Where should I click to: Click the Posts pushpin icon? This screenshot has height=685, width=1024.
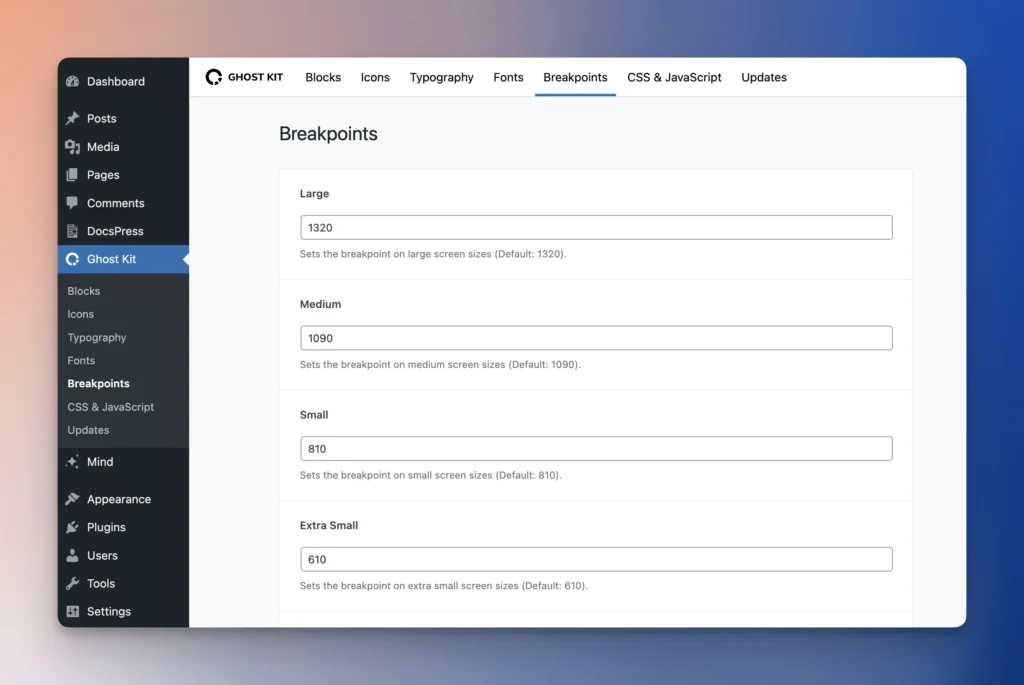(72, 118)
